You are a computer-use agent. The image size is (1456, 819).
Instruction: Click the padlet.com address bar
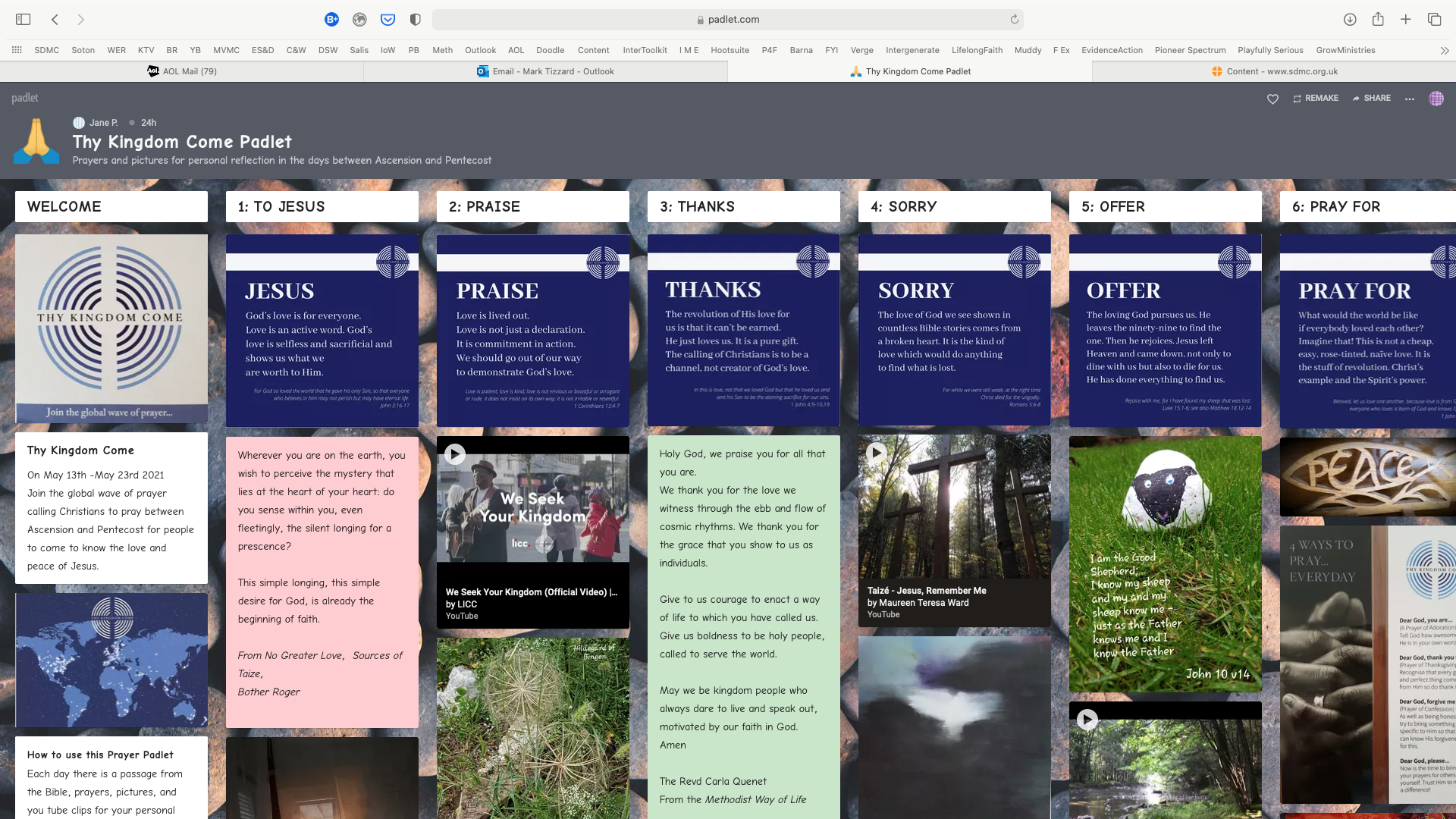coord(726,20)
